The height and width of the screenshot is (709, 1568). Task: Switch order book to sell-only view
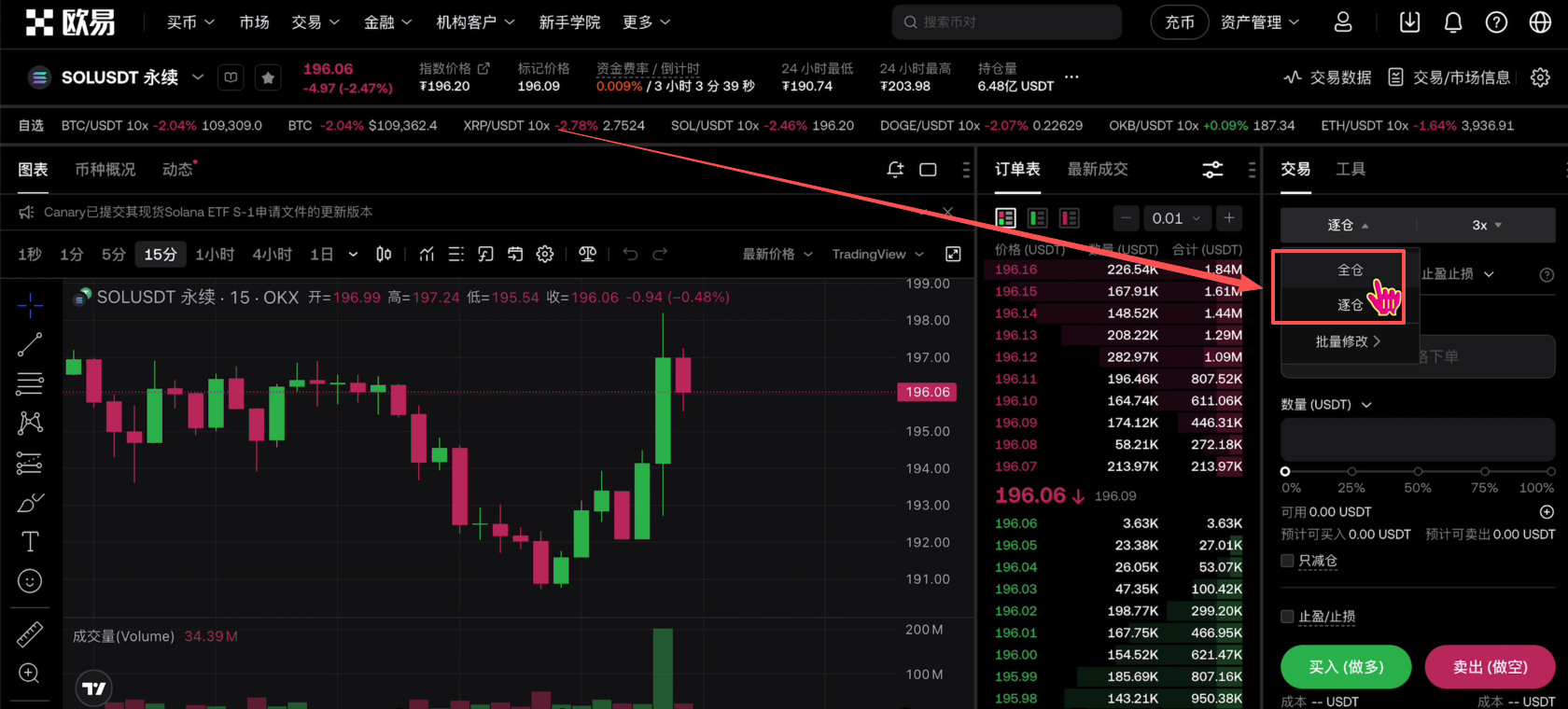1069,218
